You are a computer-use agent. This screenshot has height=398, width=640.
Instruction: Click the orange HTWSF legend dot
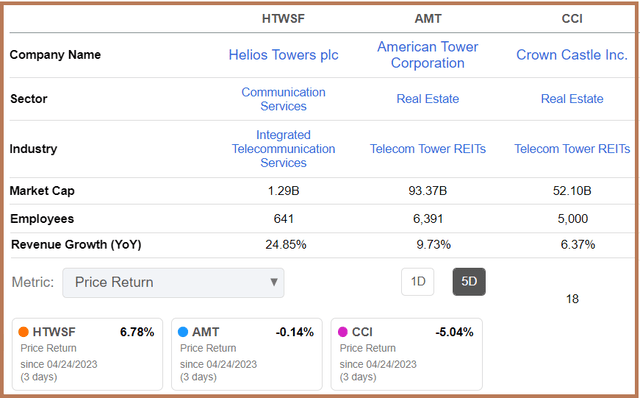[x=24, y=332]
